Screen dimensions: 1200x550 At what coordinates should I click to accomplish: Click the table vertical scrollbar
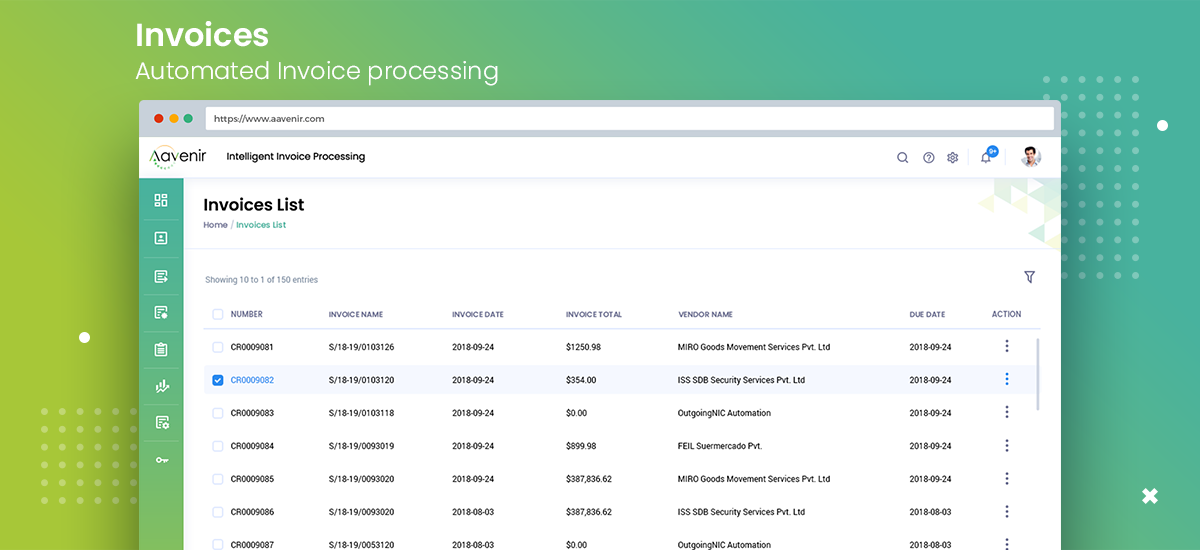click(1037, 373)
